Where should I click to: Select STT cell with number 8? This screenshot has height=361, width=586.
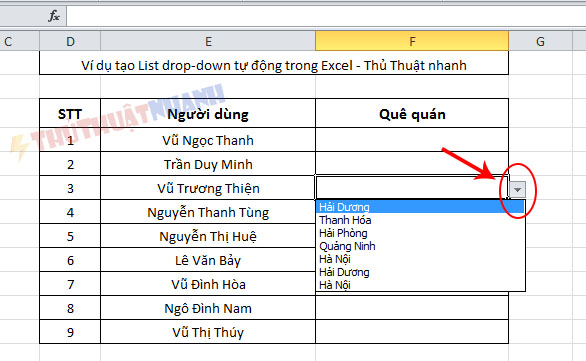tap(70, 308)
